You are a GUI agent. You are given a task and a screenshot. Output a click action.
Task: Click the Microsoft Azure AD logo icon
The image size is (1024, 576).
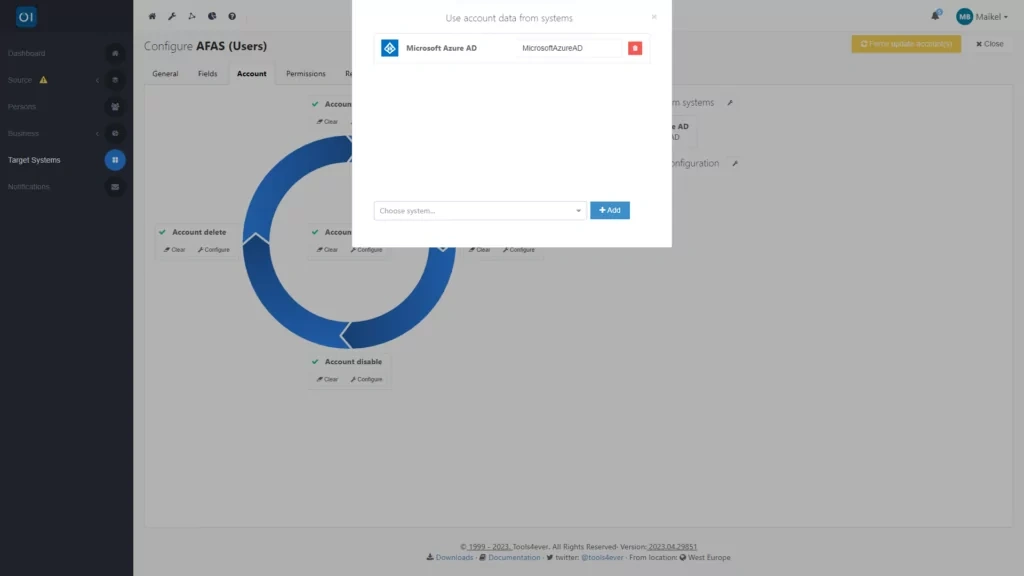(x=389, y=46)
